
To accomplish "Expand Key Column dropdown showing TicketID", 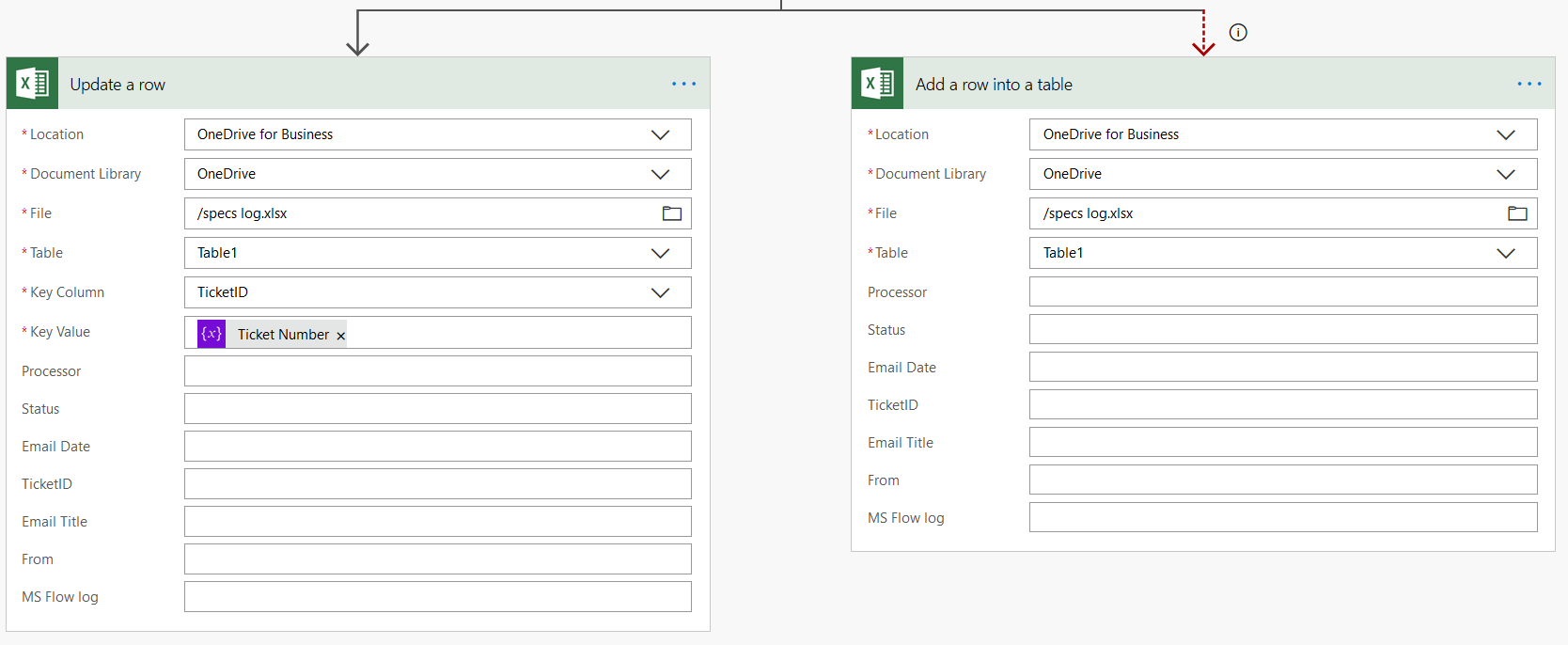I will (x=661, y=292).
